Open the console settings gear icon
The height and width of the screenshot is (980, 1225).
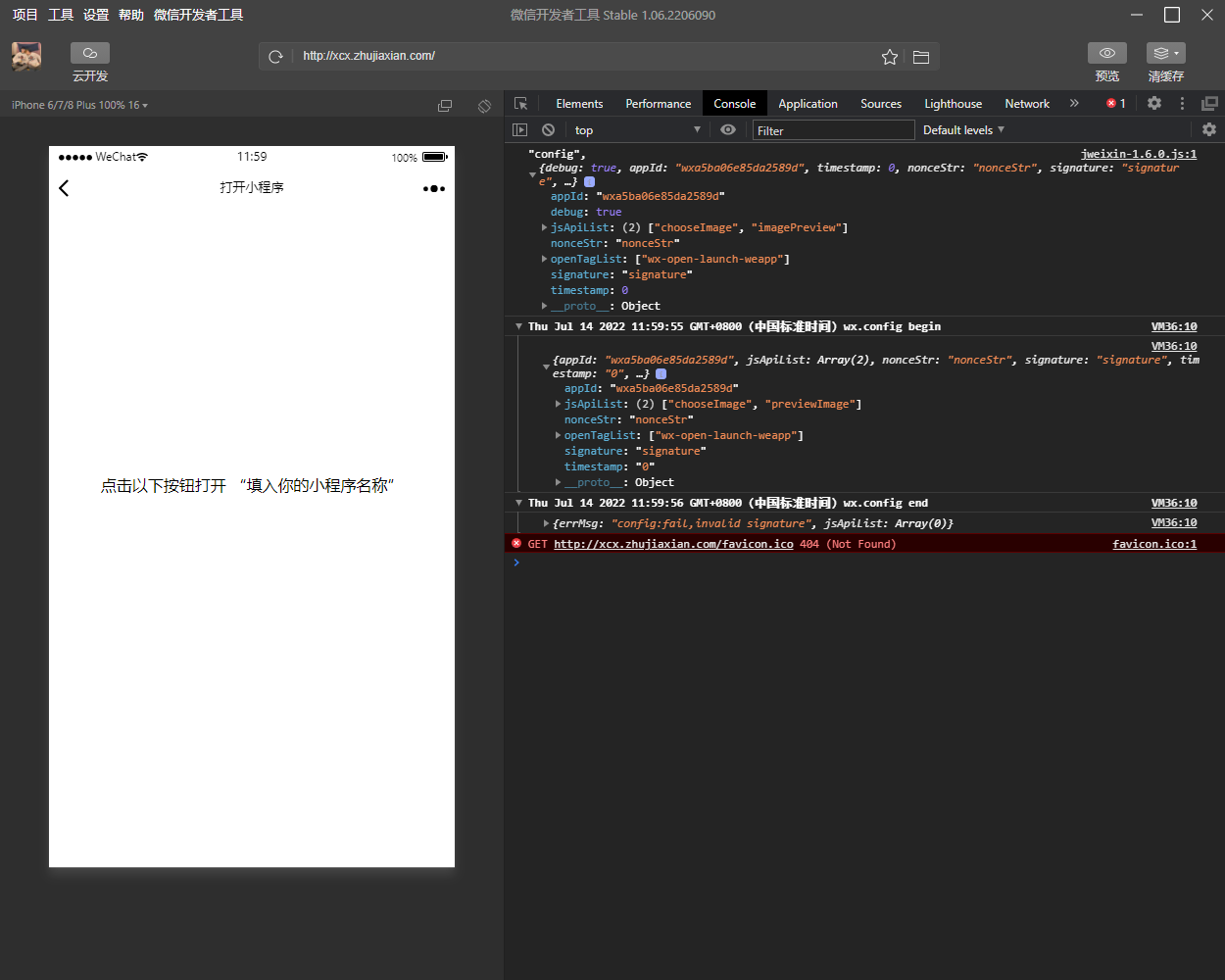tap(1209, 129)
